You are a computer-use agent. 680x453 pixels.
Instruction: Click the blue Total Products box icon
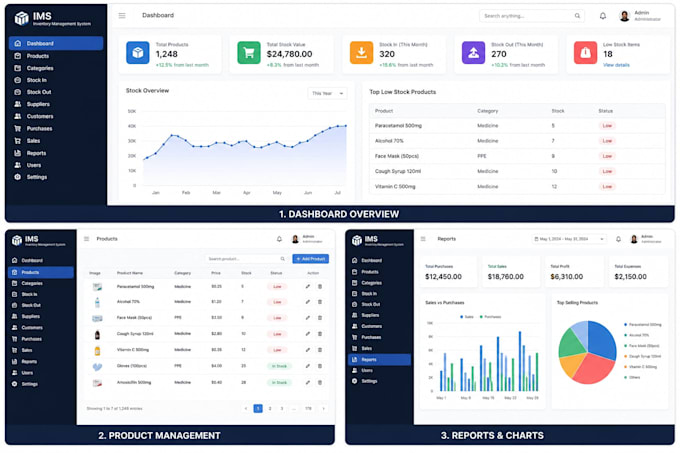coord(137,53)
